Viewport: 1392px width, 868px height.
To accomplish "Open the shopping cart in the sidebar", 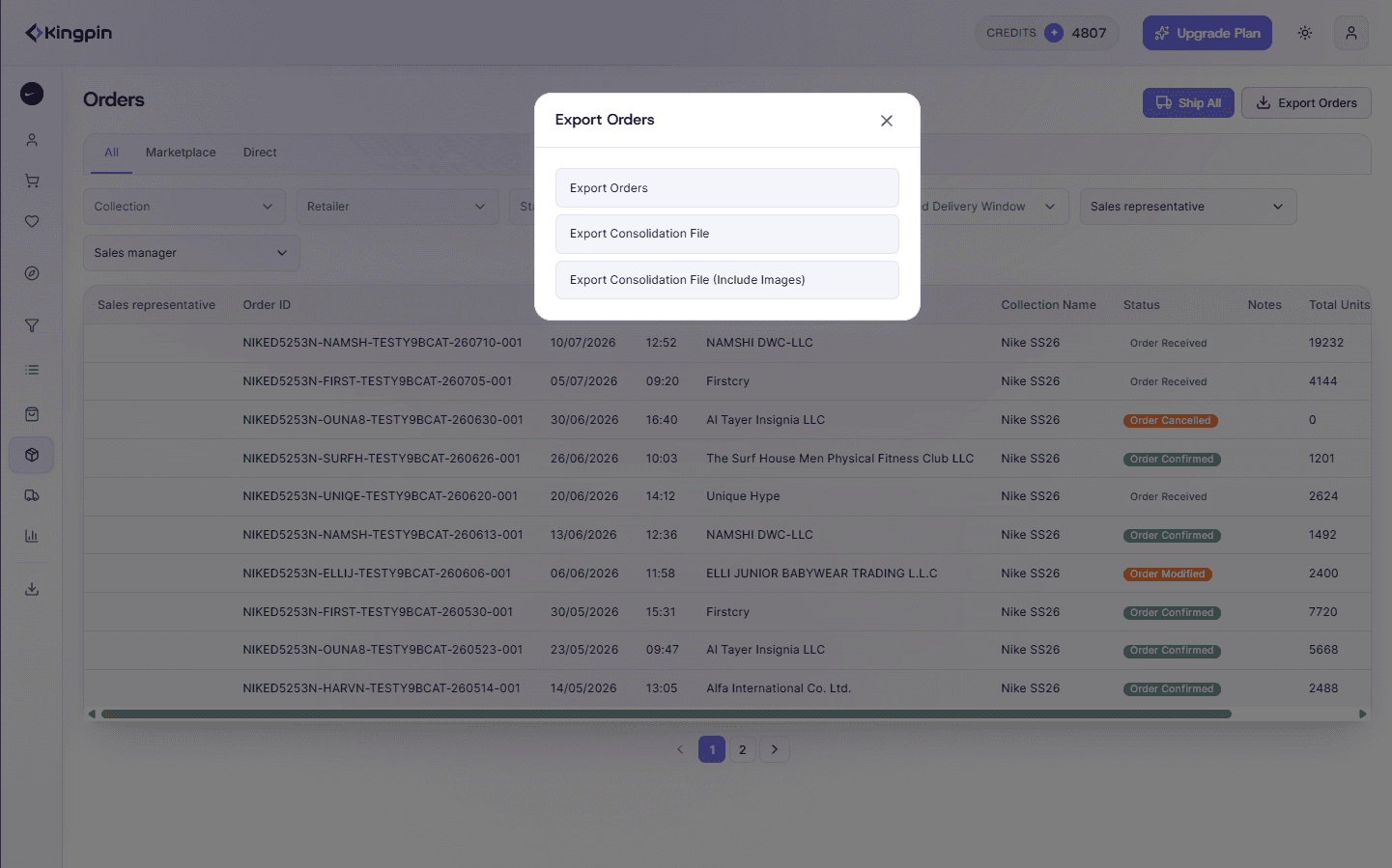I will coord(32,181).
